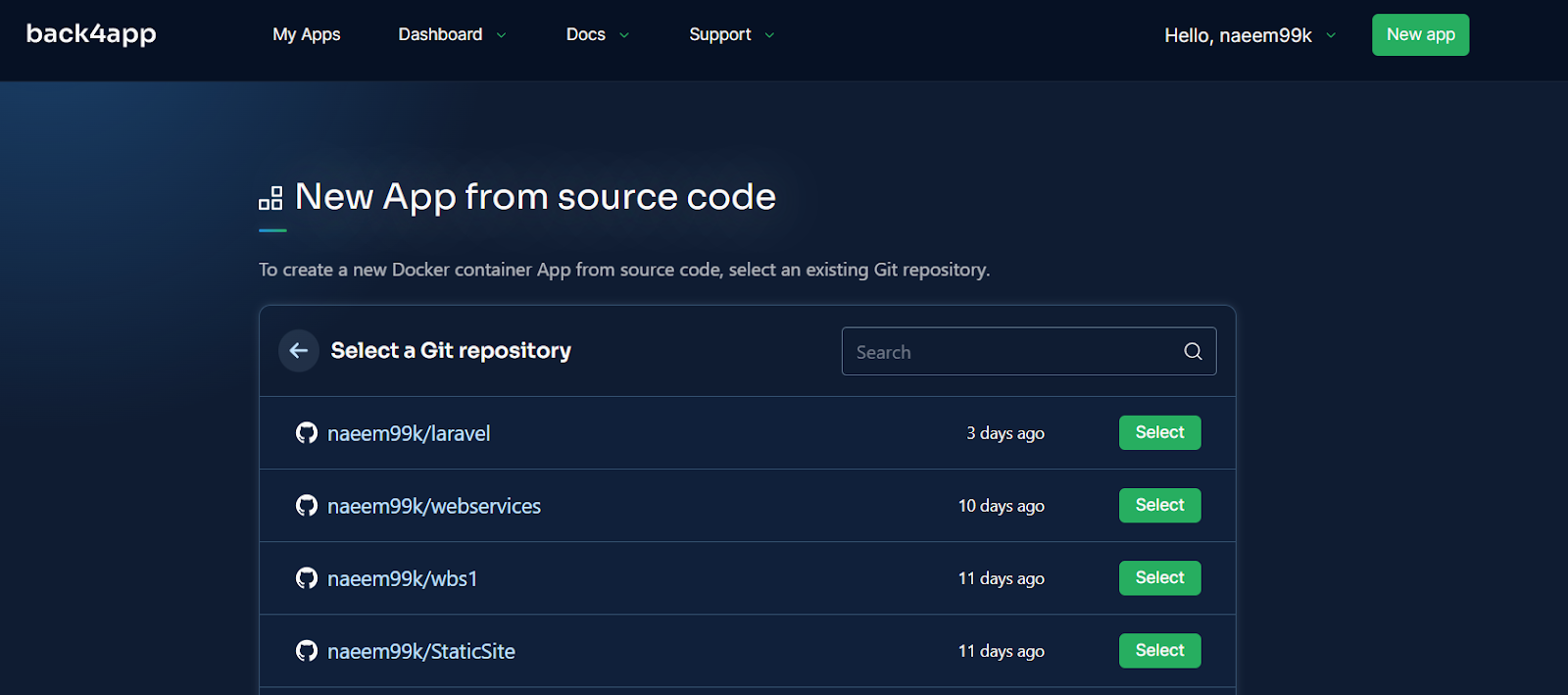Viewport: 1568px width, 695px height.
Task: Click GitHub icon beside naeem99k/wbs1
Action: coord(307,577)
